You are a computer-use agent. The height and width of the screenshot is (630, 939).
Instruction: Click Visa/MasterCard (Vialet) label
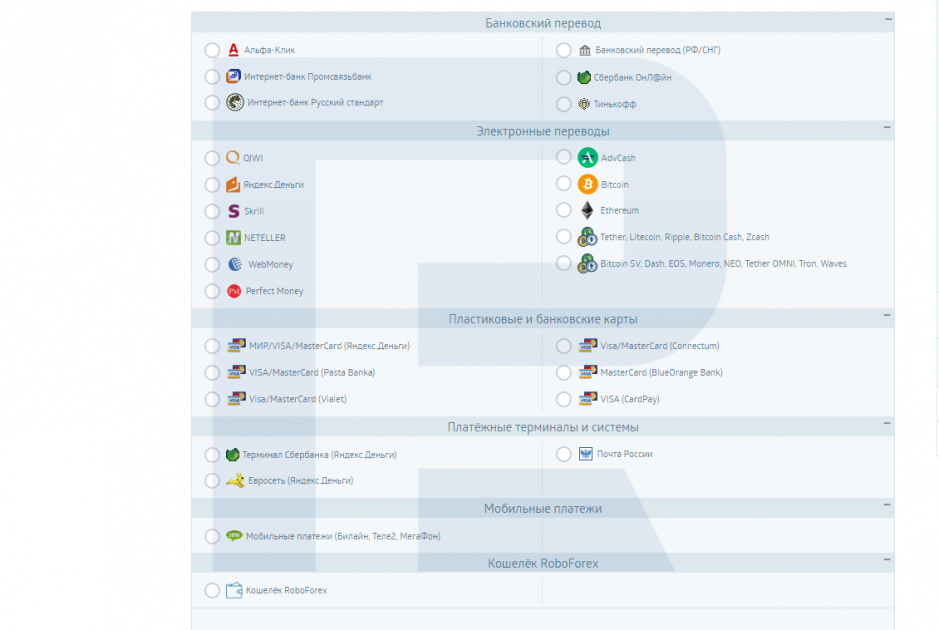[x=298, y=399]
